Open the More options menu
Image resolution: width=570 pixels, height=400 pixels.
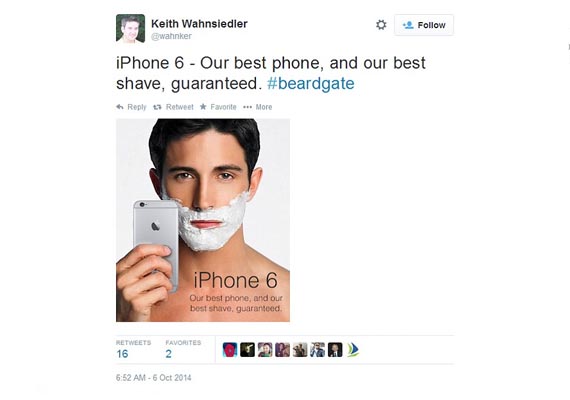pos(258,107)
